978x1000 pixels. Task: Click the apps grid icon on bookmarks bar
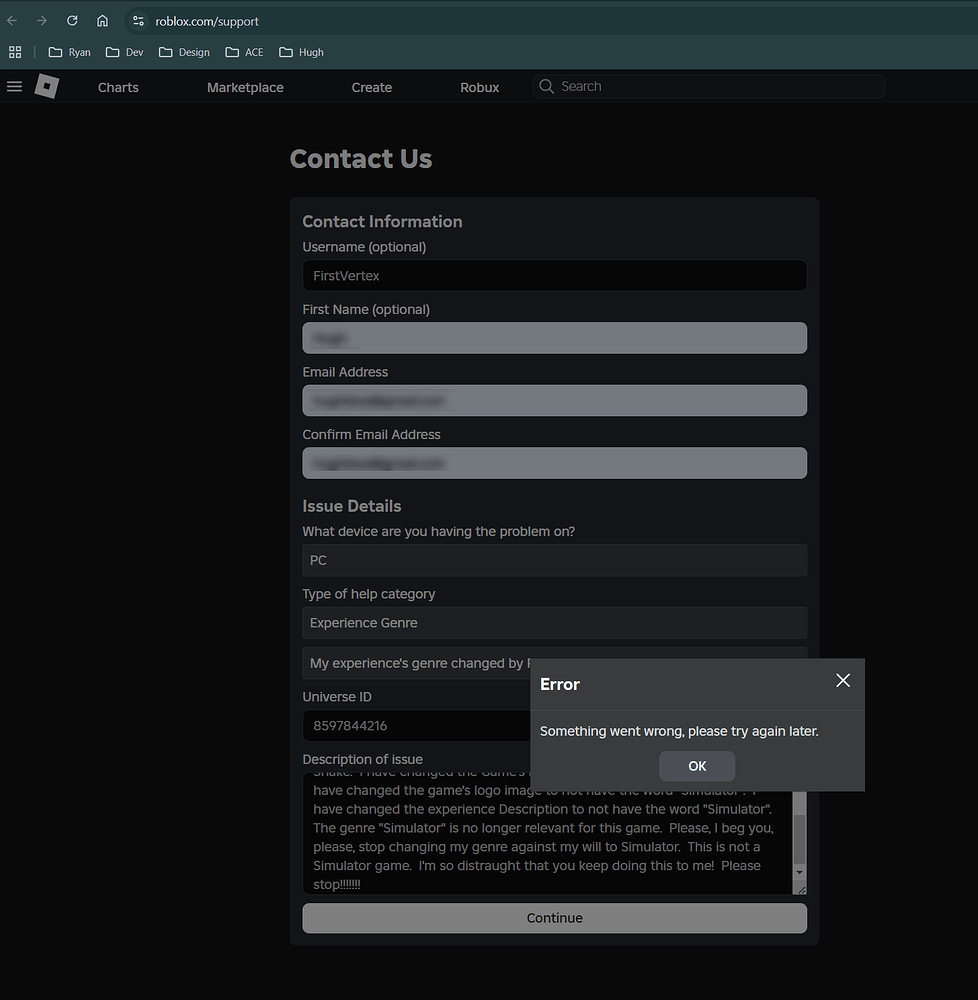click(x=15, y=51)
